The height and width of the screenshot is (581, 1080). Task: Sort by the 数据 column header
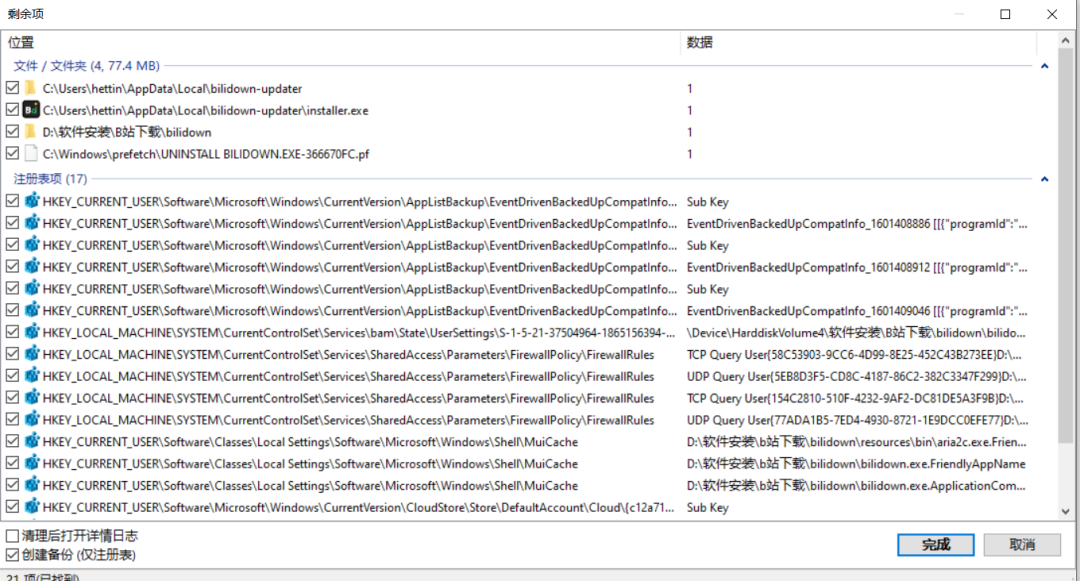pyautogui.click(x=858, y=43)
